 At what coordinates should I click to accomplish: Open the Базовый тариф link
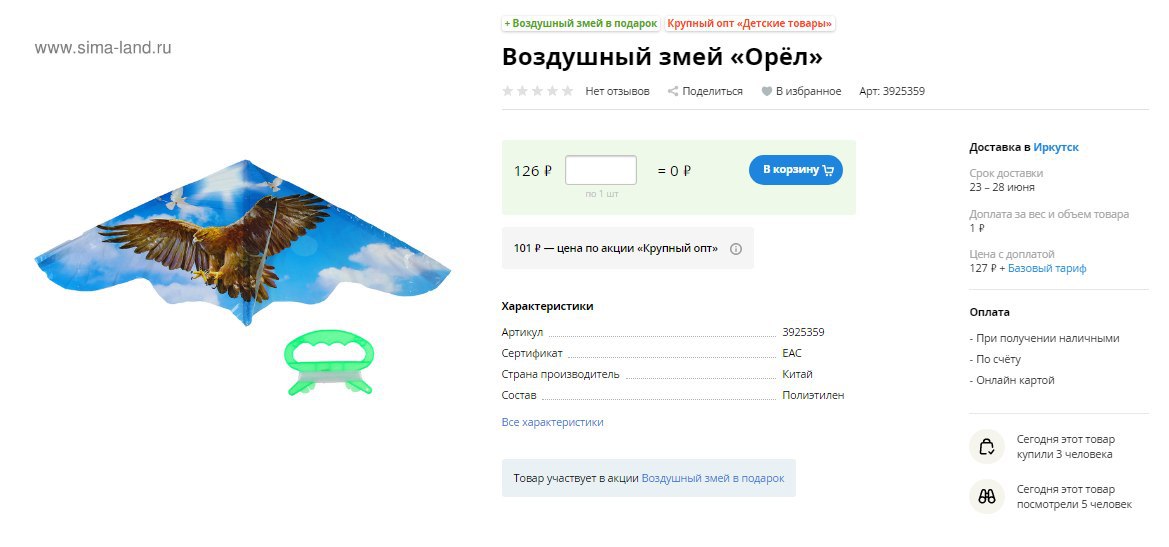pos(1047,268)
